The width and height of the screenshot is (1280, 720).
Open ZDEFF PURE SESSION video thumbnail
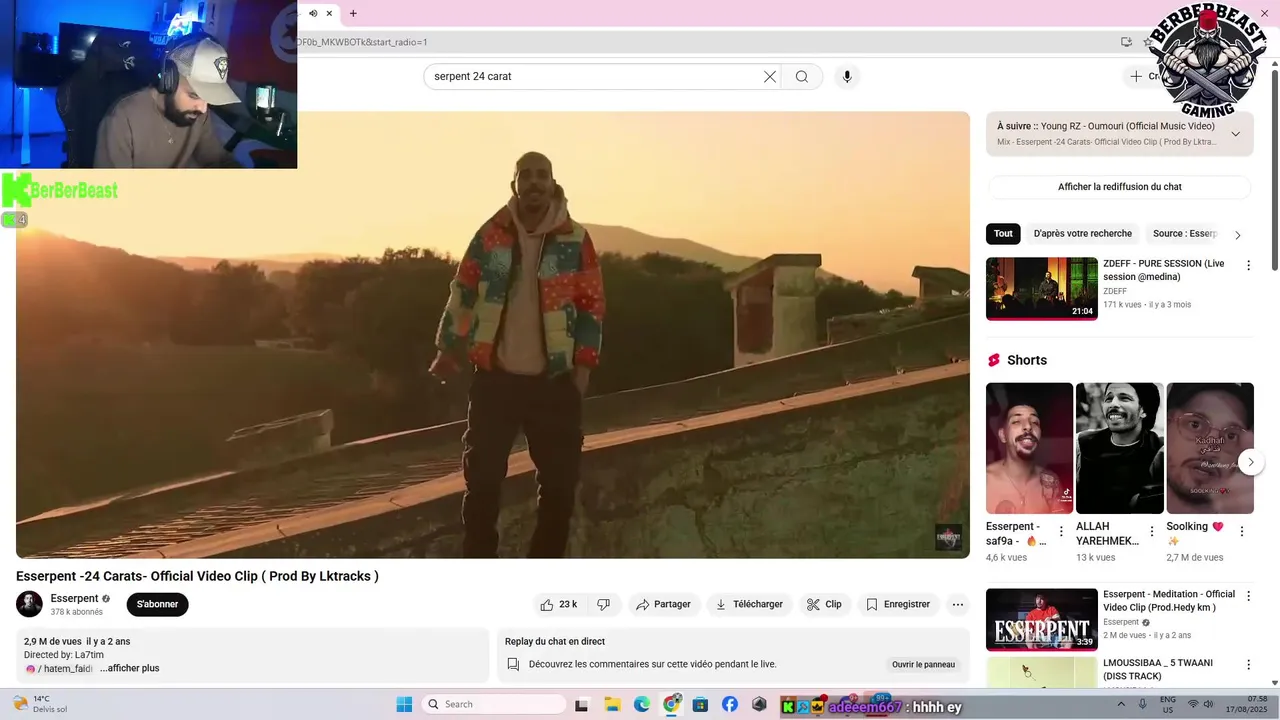point(1042,289)
